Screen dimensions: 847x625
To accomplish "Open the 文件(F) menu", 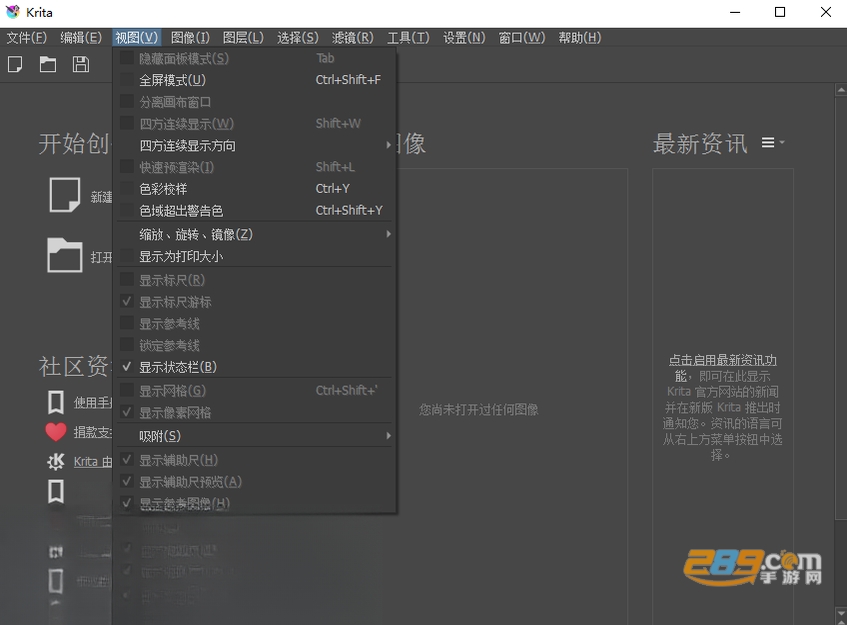I will pos(26,38).
